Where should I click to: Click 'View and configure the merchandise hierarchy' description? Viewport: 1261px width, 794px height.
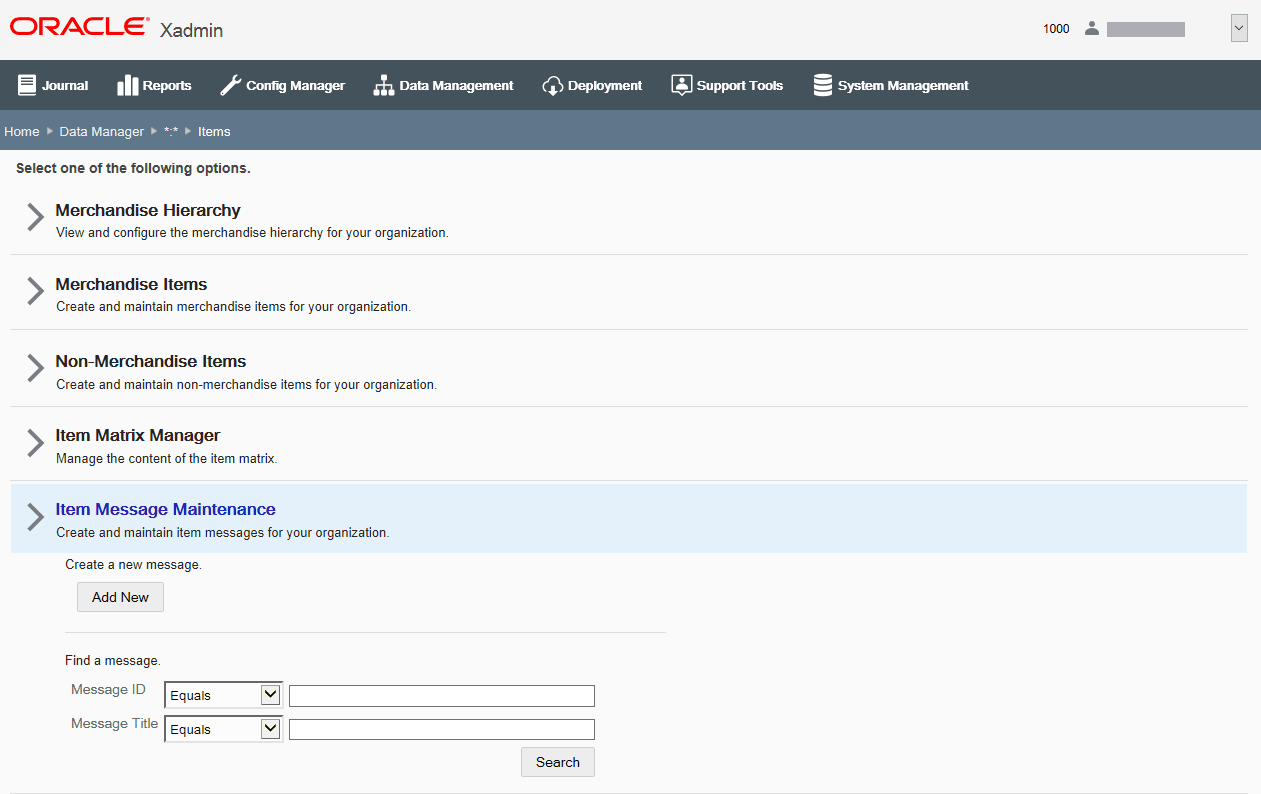pos(252,233)
